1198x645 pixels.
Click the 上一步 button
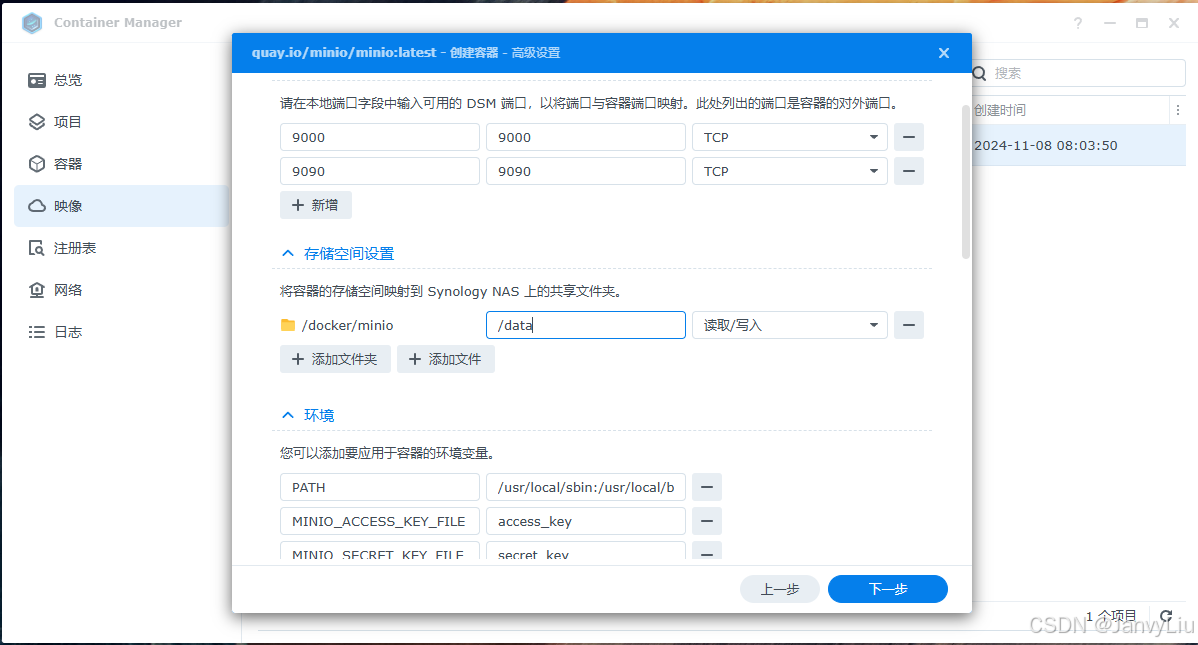click(779, 589)
